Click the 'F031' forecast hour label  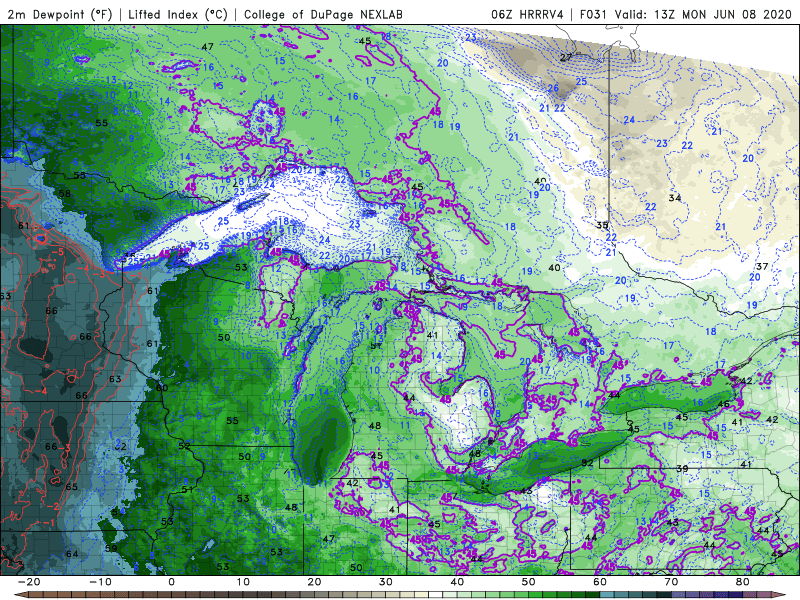[x=593, y=14]
